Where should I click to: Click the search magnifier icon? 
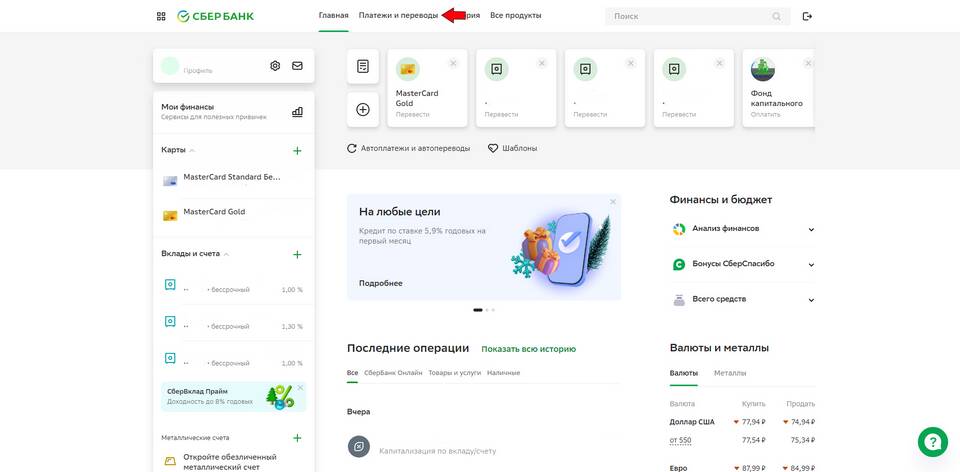pos(777,17)
